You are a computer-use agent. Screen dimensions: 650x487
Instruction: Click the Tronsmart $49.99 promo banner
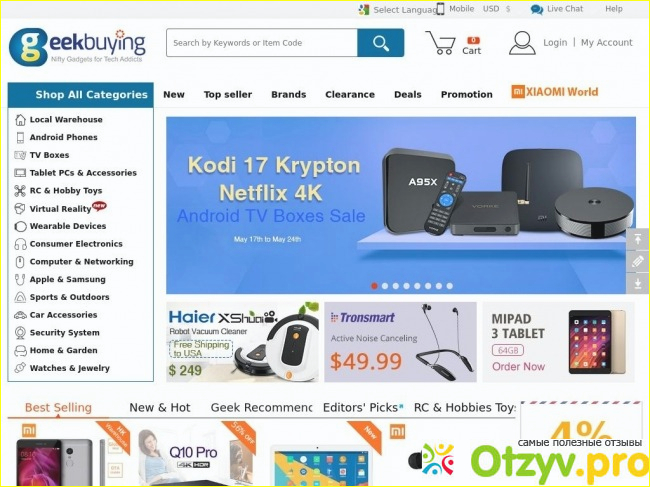point(400,342)
